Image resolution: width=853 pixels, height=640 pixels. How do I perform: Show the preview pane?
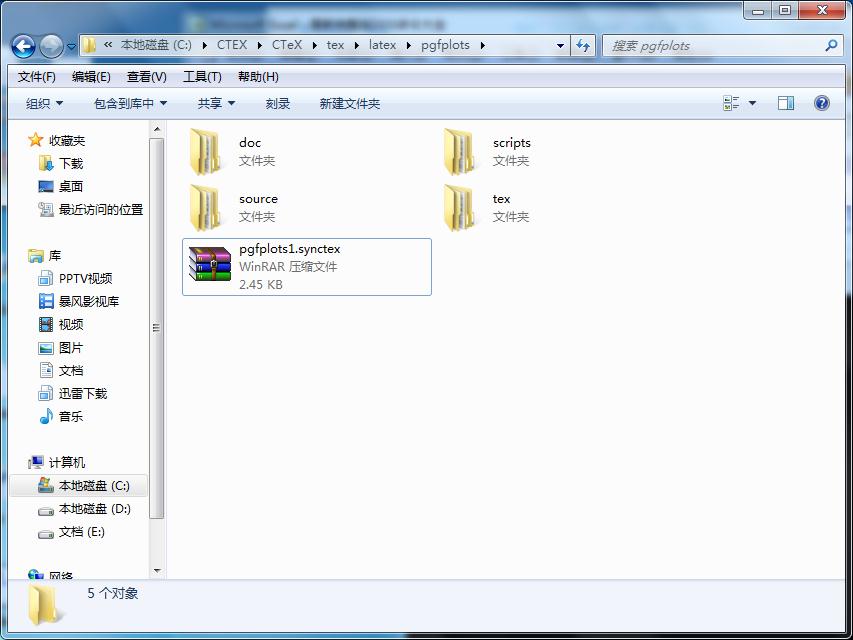click(x=785, y=103)
